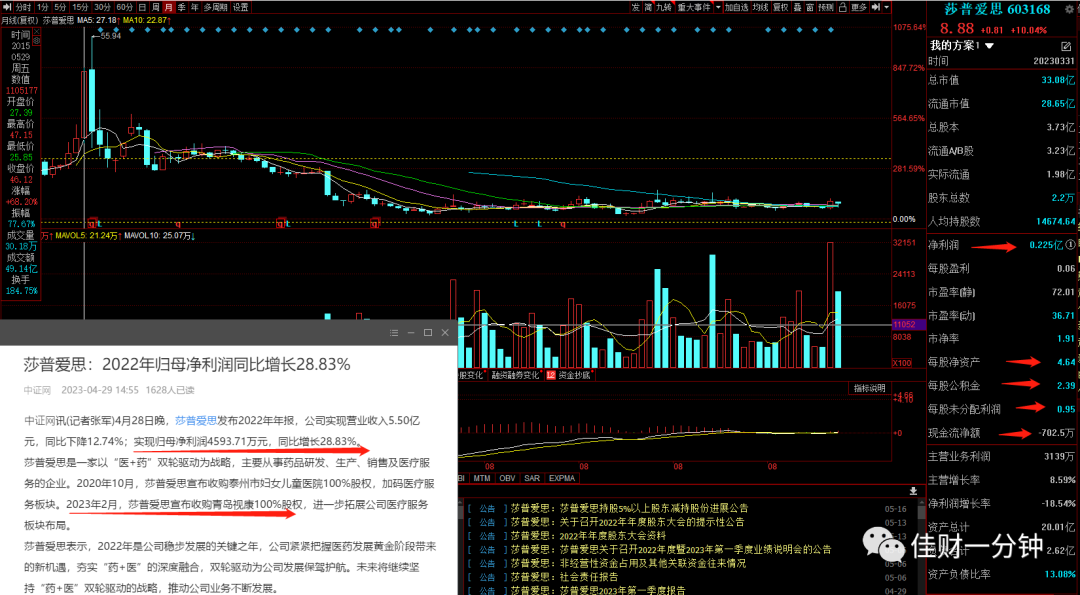Click the 指标说明 indicator description button

(870, 388)
